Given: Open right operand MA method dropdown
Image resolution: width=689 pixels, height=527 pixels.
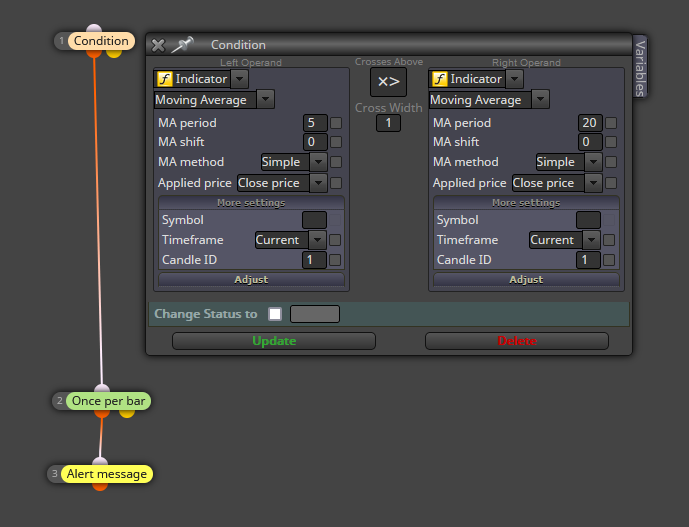Looking at the screenshot, I should click(593, 162).
